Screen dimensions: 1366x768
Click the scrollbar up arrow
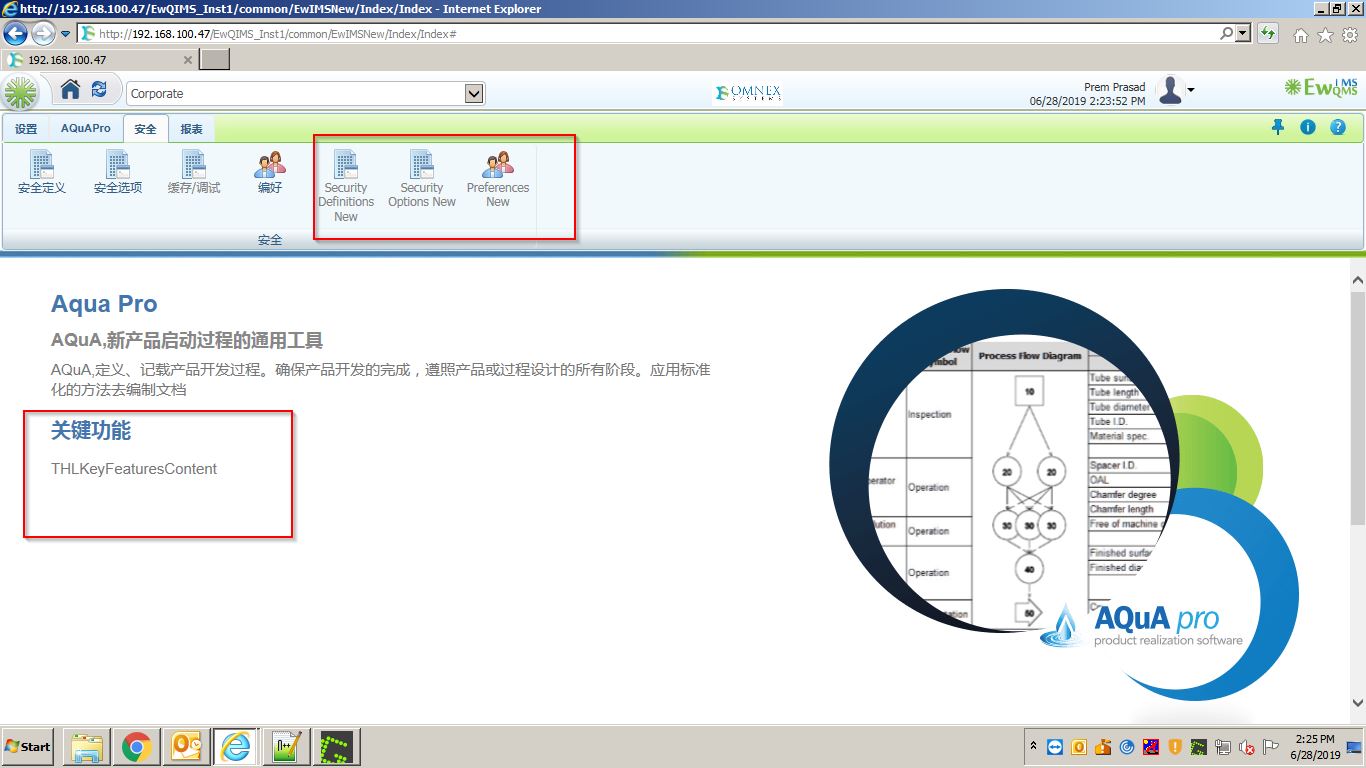(x=1357, y=280)
